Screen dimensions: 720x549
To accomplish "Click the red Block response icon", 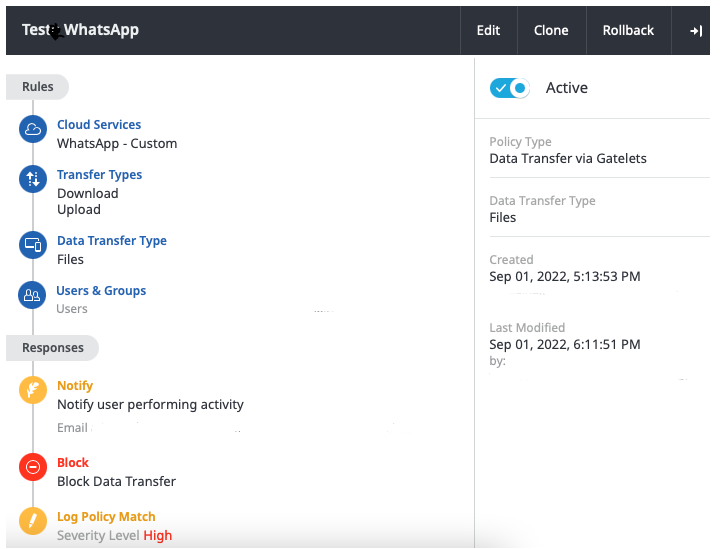I will point(32,467).
